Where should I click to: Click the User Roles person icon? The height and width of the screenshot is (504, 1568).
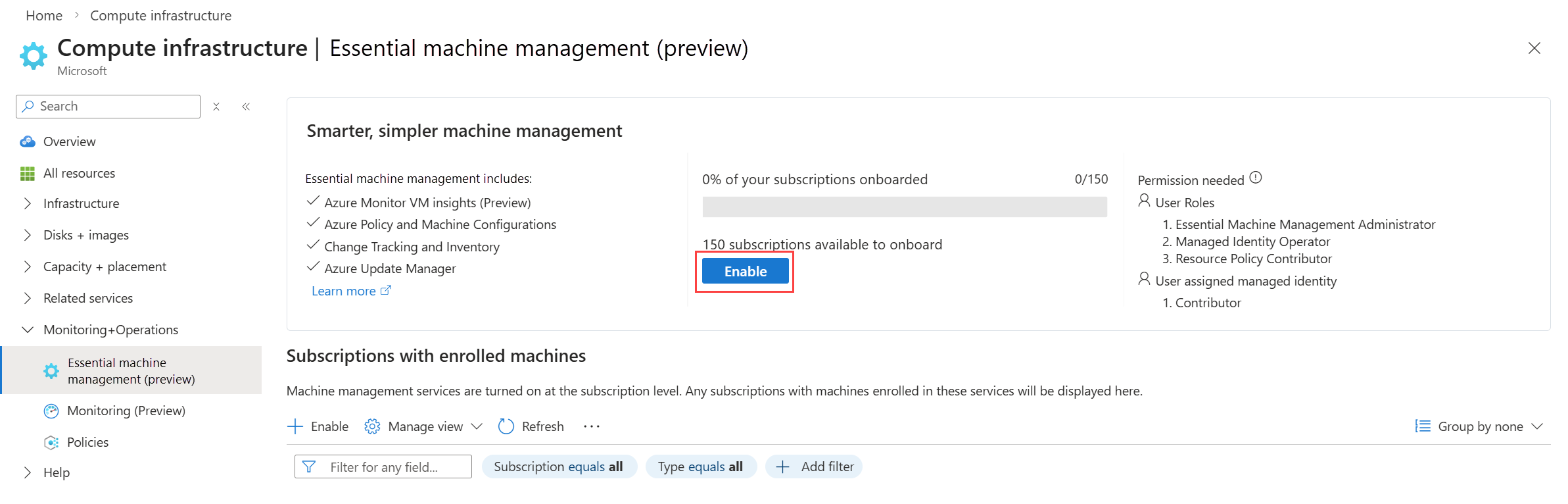coord(1145,201)
